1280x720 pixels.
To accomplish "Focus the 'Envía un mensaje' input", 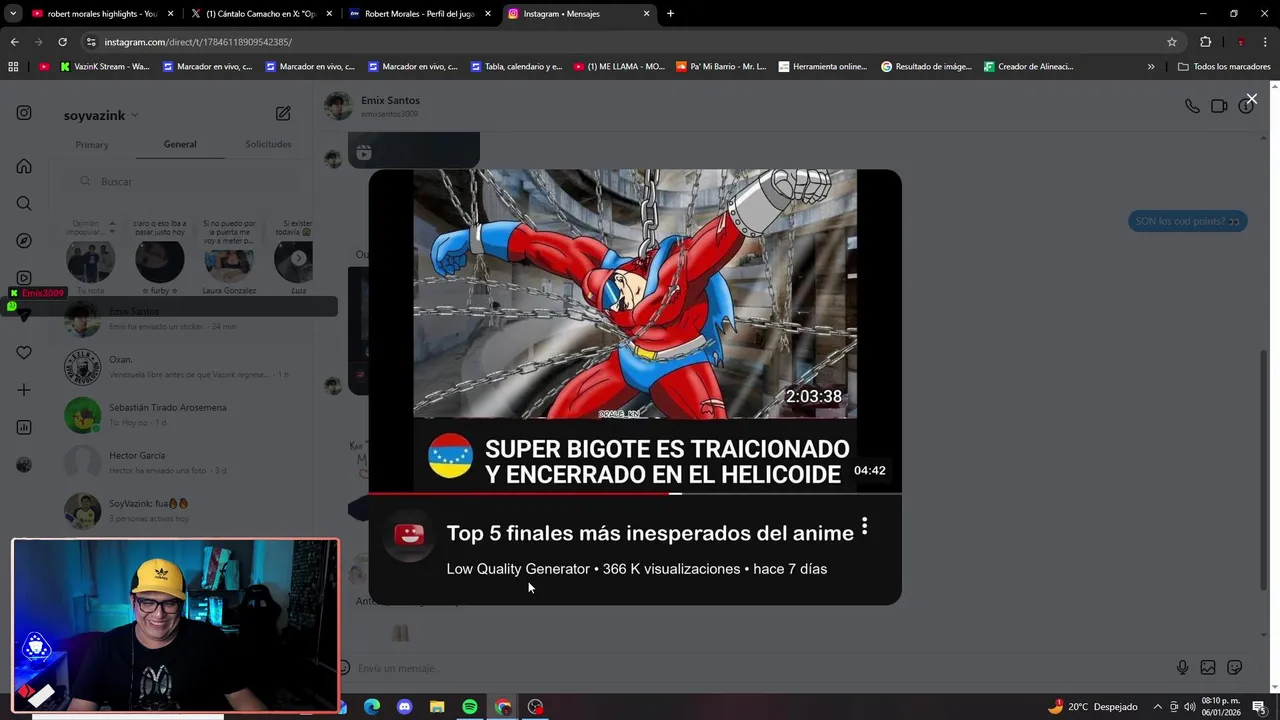I will click(760, 668).
